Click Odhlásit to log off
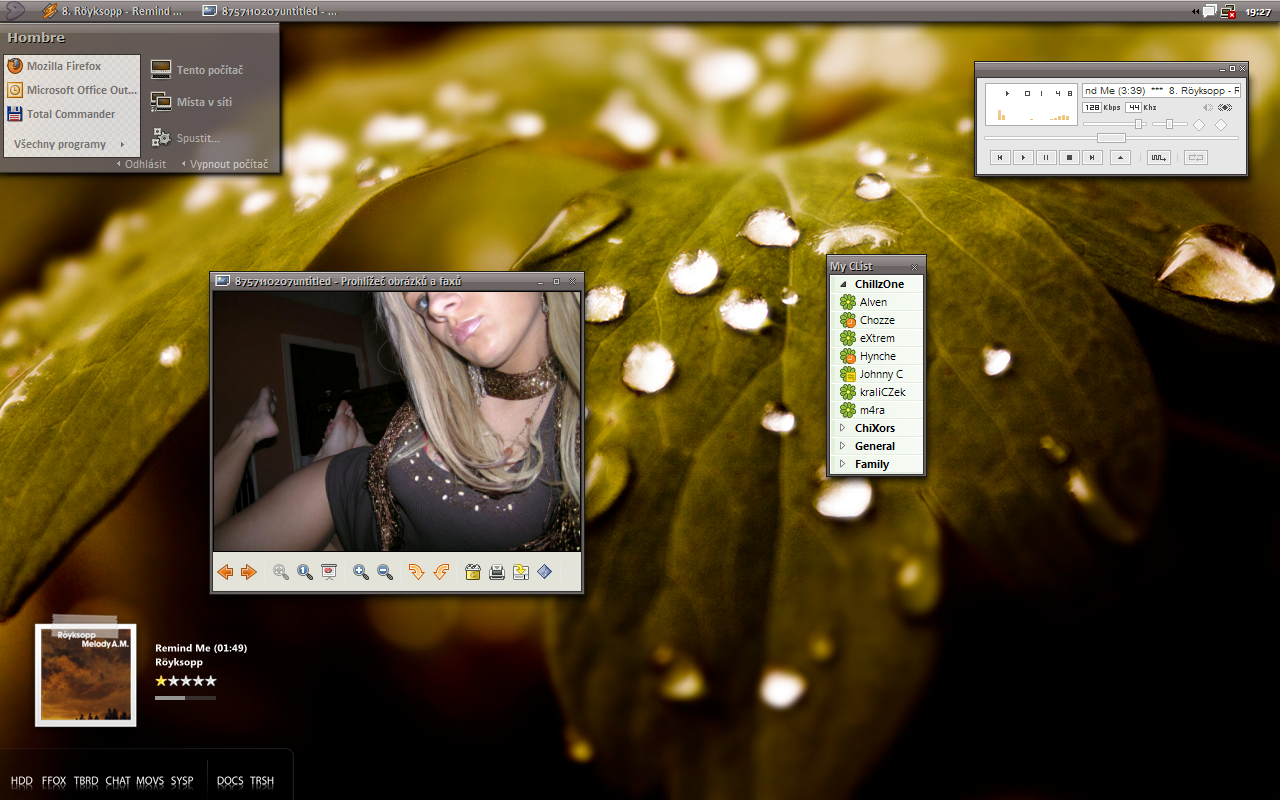 (x=142, y=164)
